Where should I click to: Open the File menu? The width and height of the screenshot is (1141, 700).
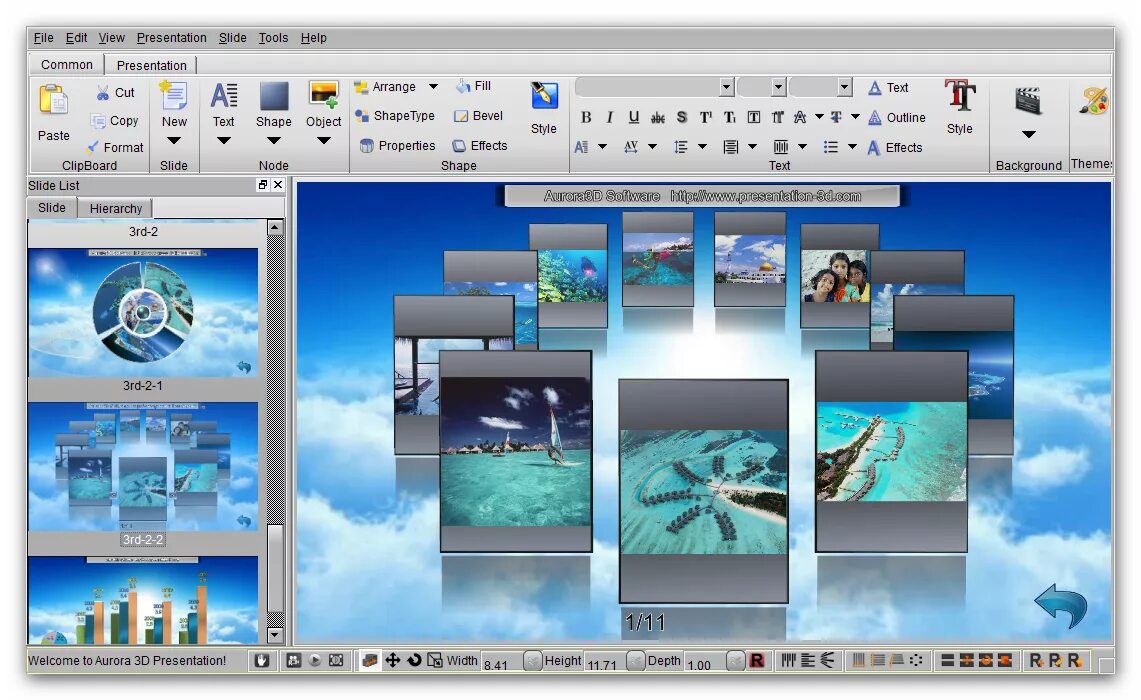point(43,38)
